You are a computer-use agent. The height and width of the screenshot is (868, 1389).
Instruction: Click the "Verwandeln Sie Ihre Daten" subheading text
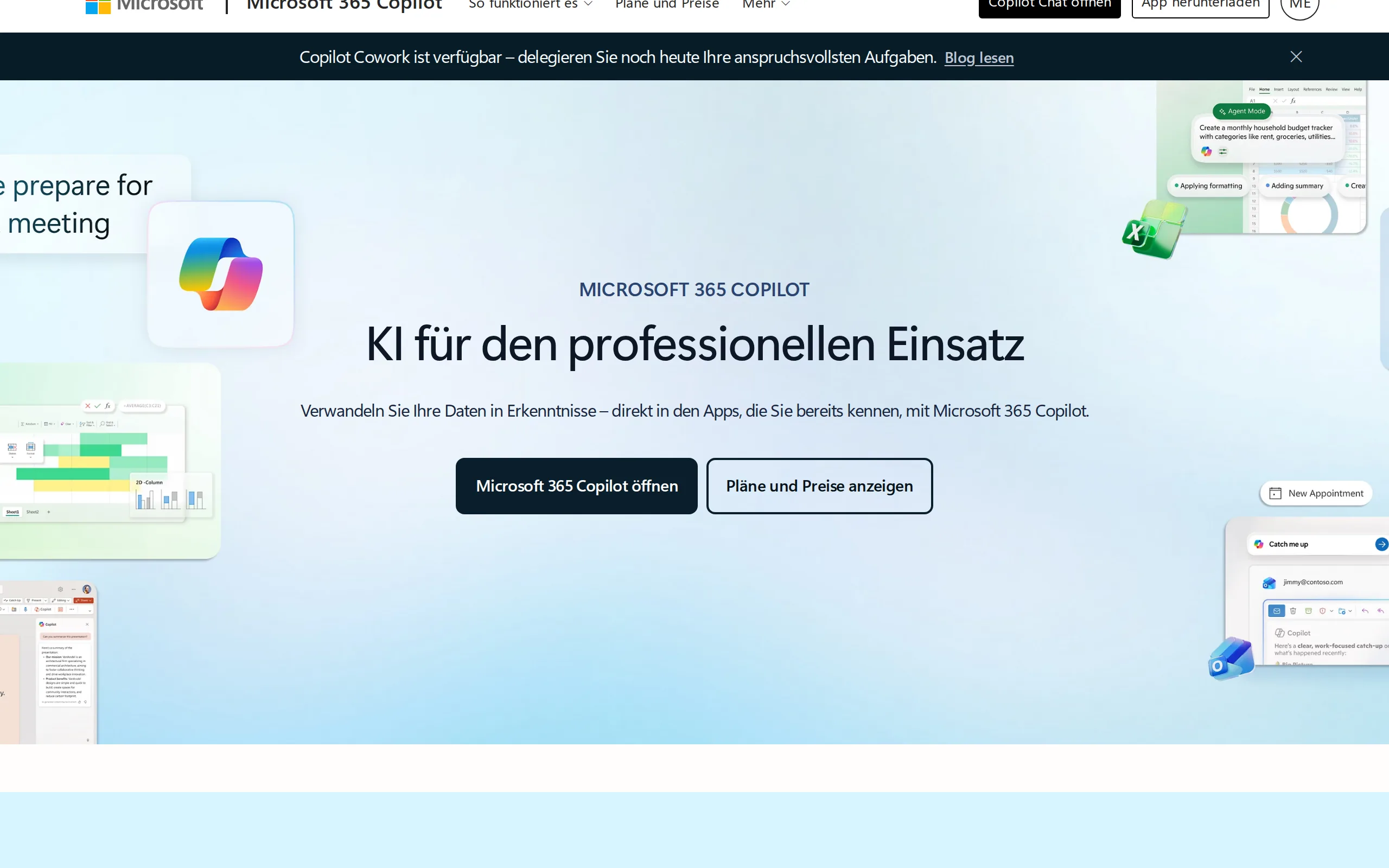point(694,411)
